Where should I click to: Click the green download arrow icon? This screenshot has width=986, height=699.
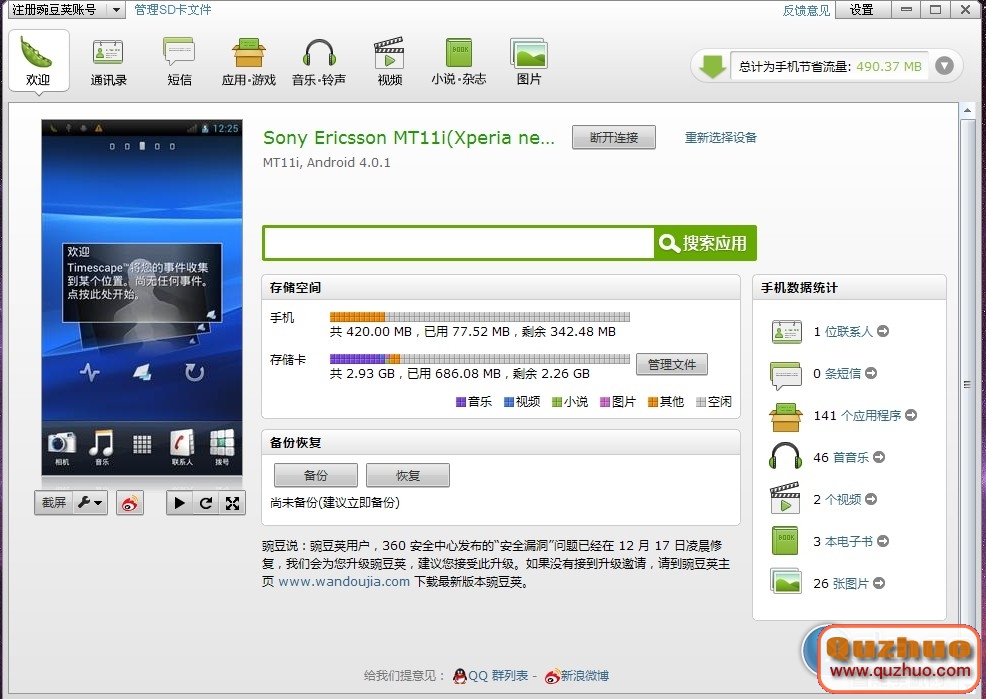pos(712,66)
